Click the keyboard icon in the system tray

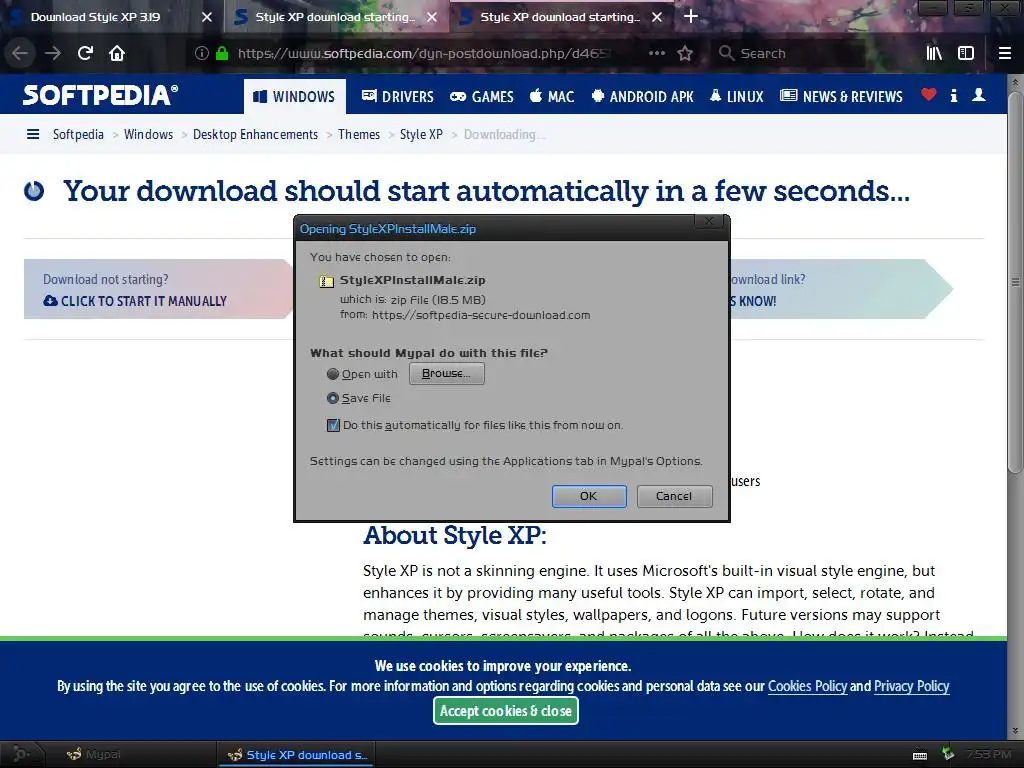[920, 756]
